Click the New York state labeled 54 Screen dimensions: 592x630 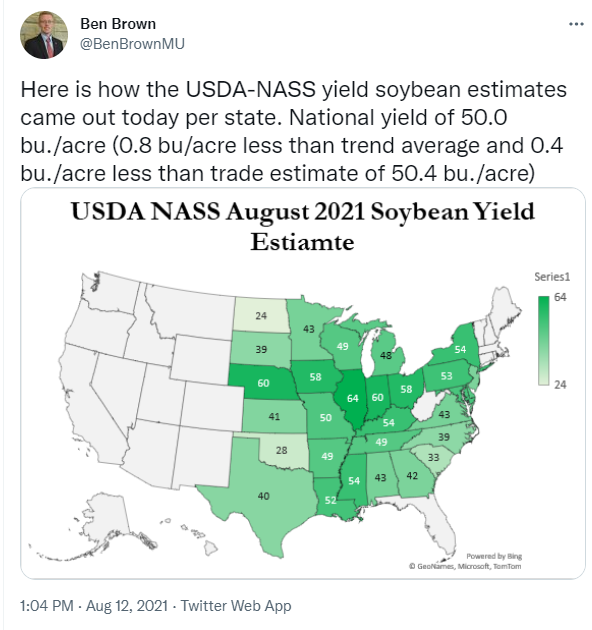458,348
